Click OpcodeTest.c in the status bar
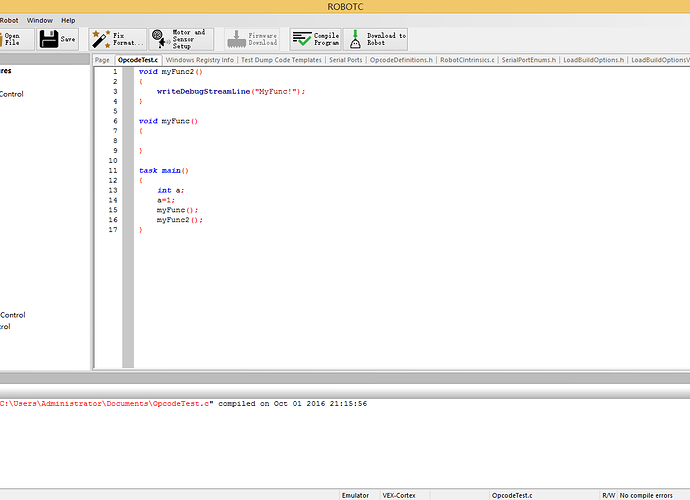 click(512, 496)
